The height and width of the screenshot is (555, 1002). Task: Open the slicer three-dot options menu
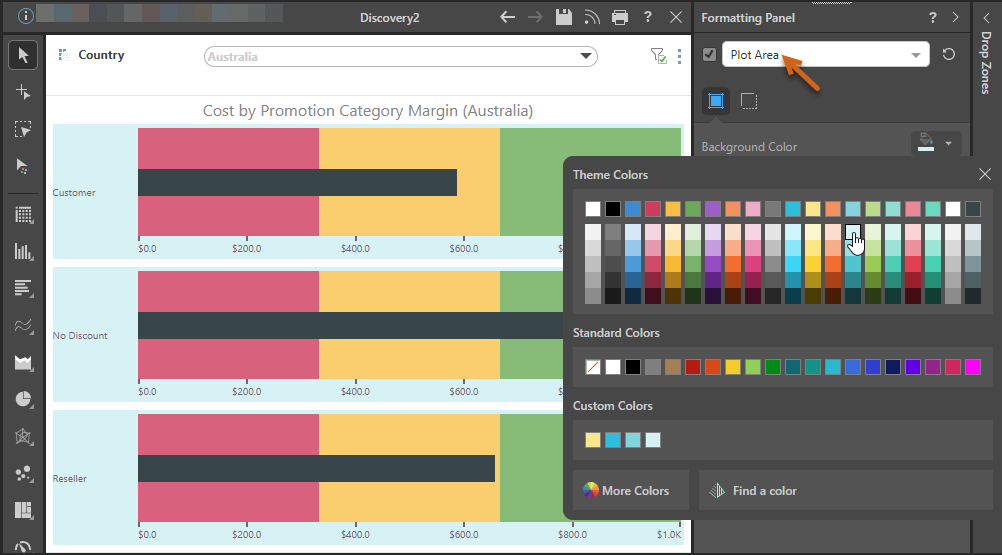[680, 56]
